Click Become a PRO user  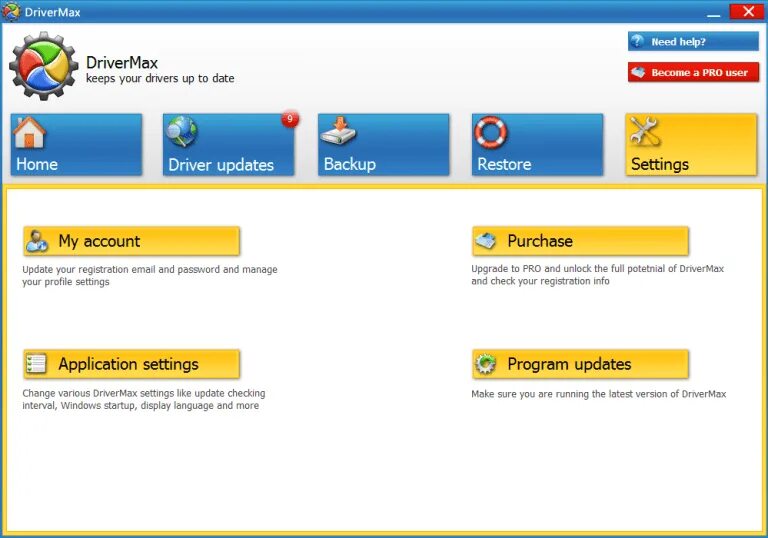pos(693,72)
